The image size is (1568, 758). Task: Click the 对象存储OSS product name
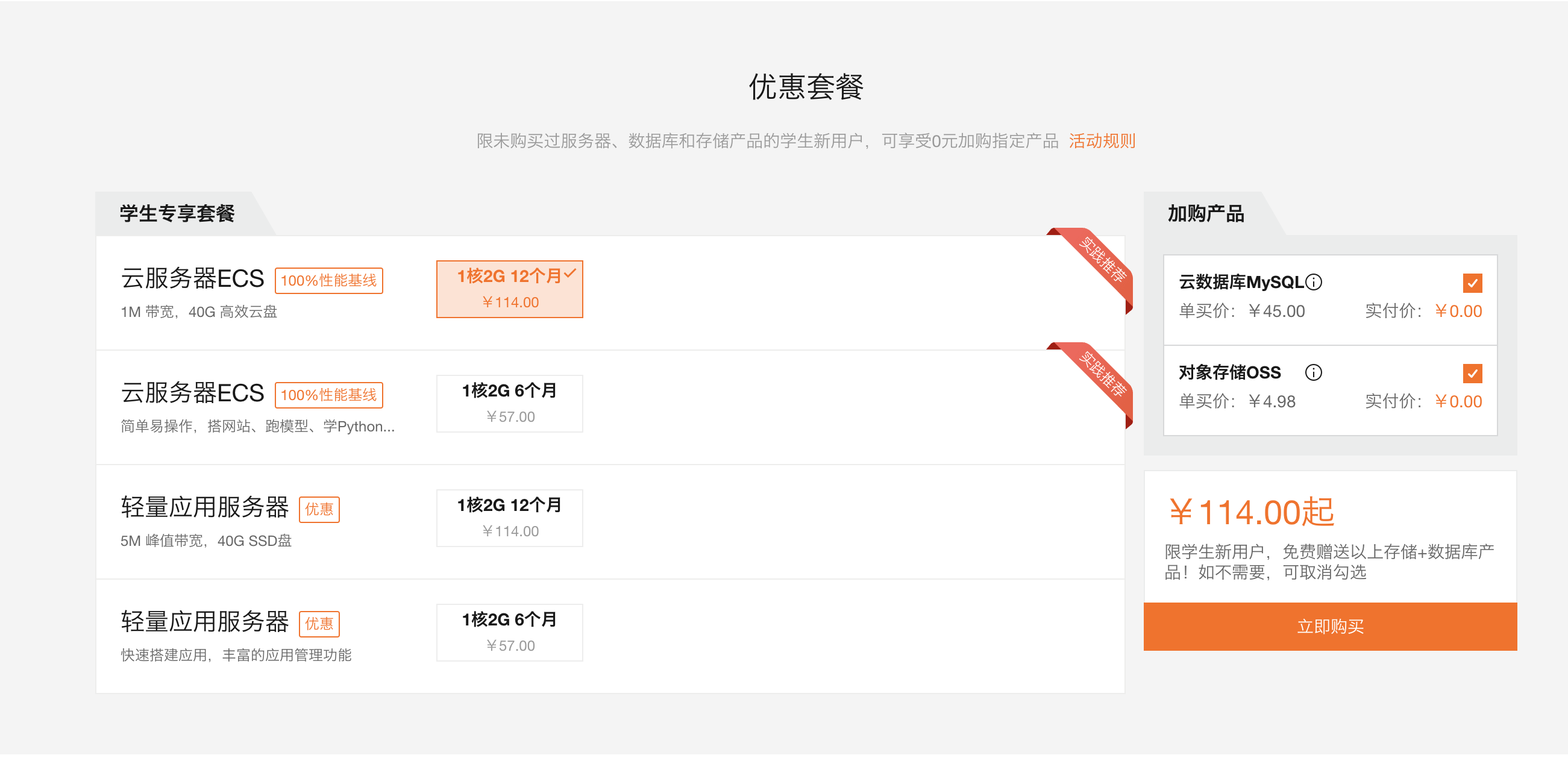pyautogui.click(x=1229, y=372)
